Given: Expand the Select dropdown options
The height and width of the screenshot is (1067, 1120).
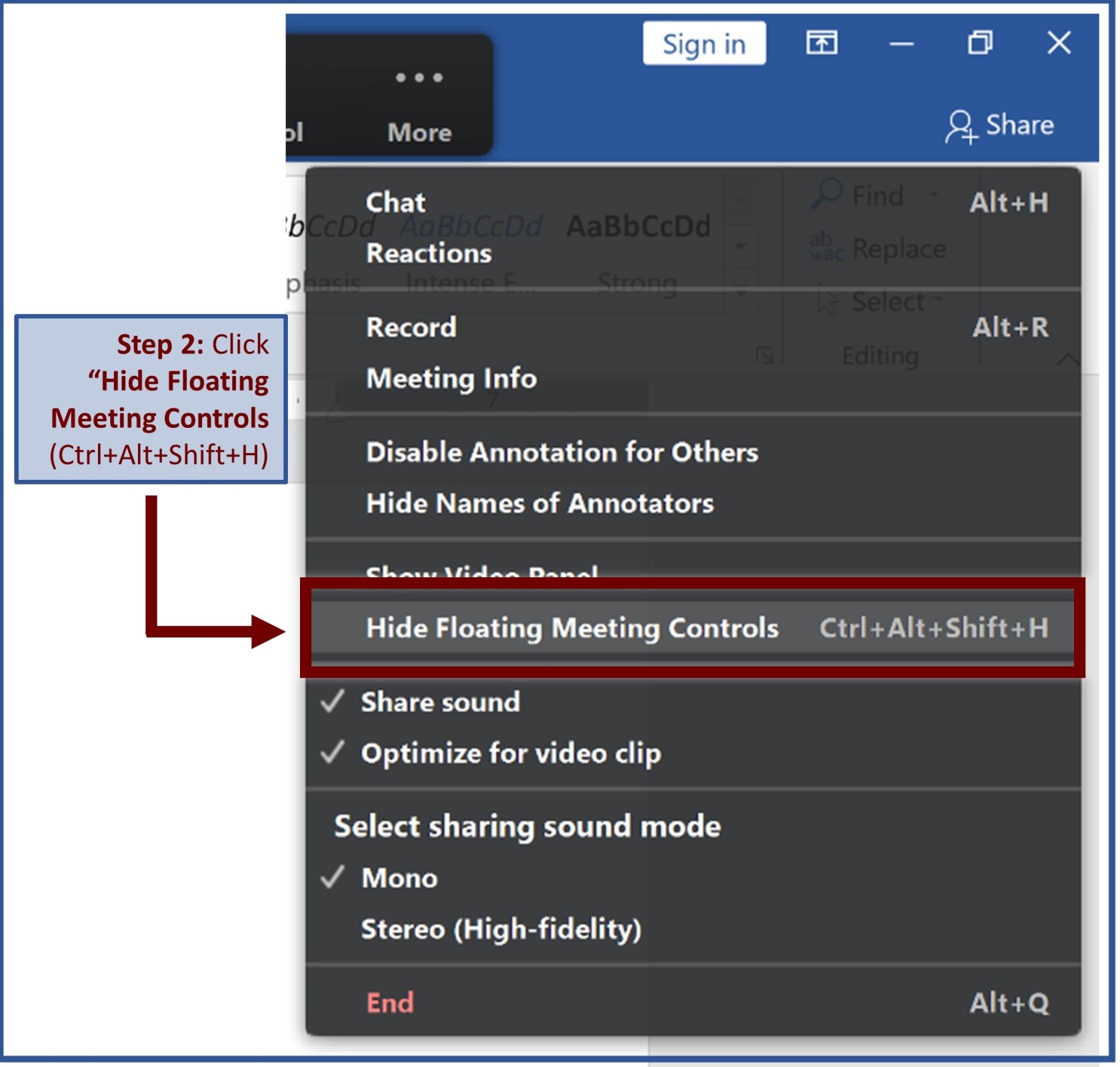Looking at the screenshot, I should (x=939, y=301).
